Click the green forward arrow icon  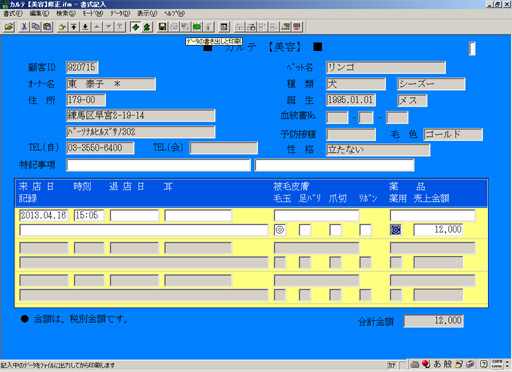pos(135,27)
